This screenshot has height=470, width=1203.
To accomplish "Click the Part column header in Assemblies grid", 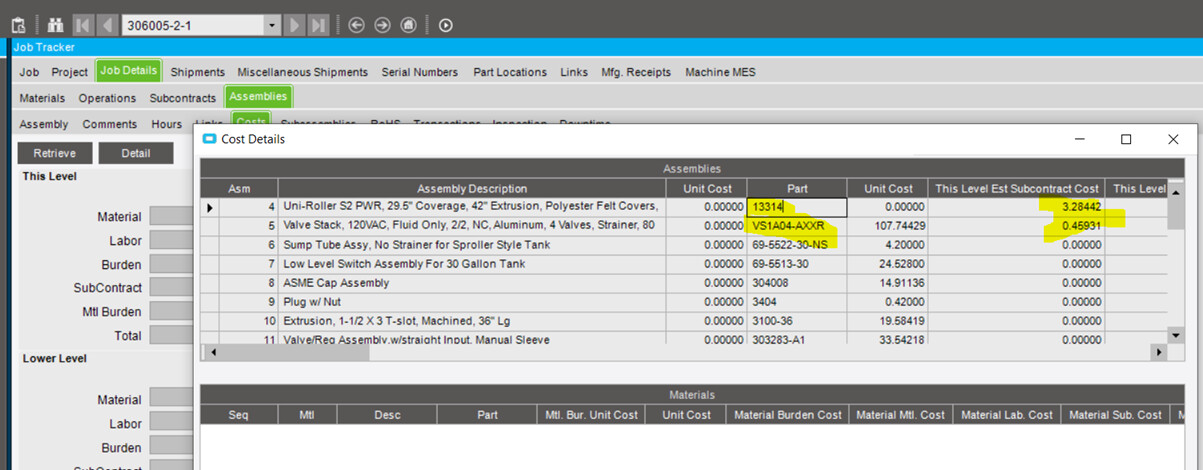I will point(797,188).
